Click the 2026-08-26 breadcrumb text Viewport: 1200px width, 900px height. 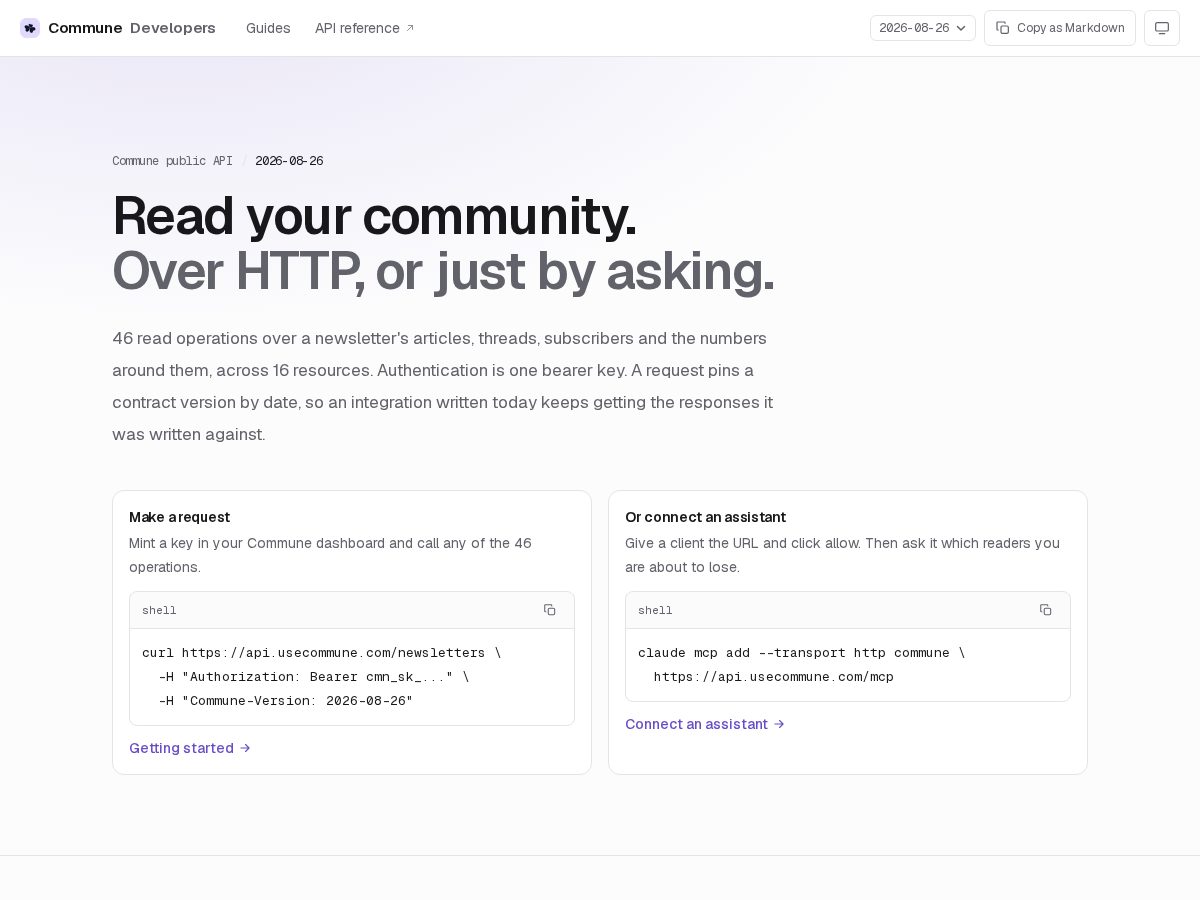(289, 161)
